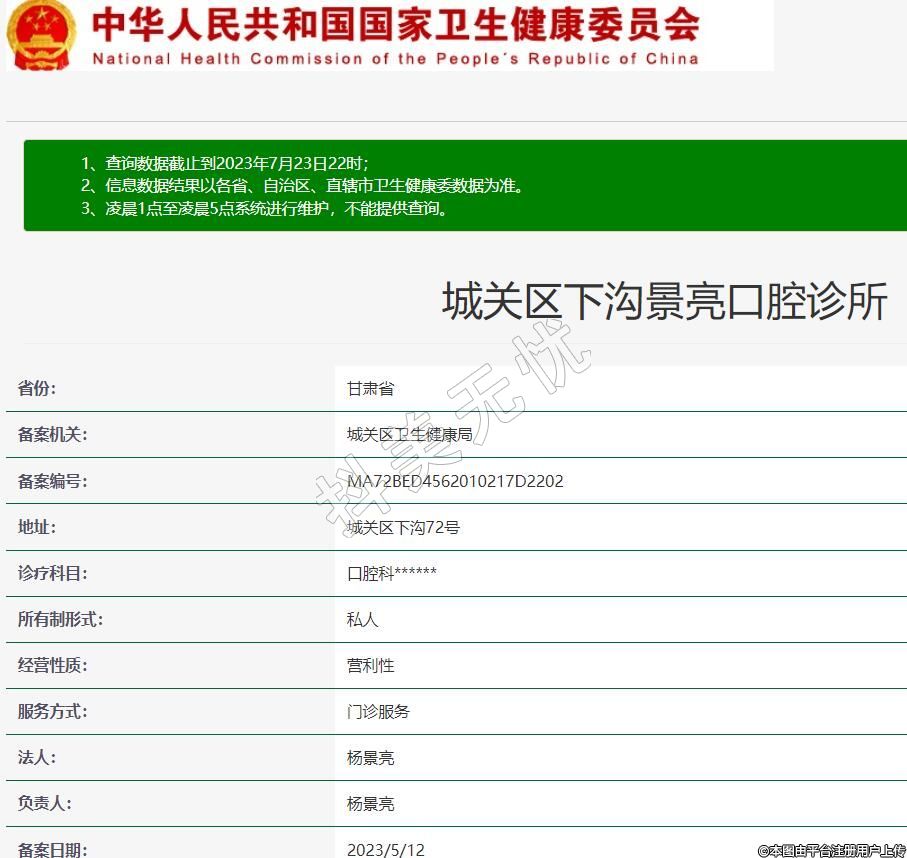Select the filing number MA72BED4562010217D2202
This screenshot has height=858, width=907.
pos(455,481)
